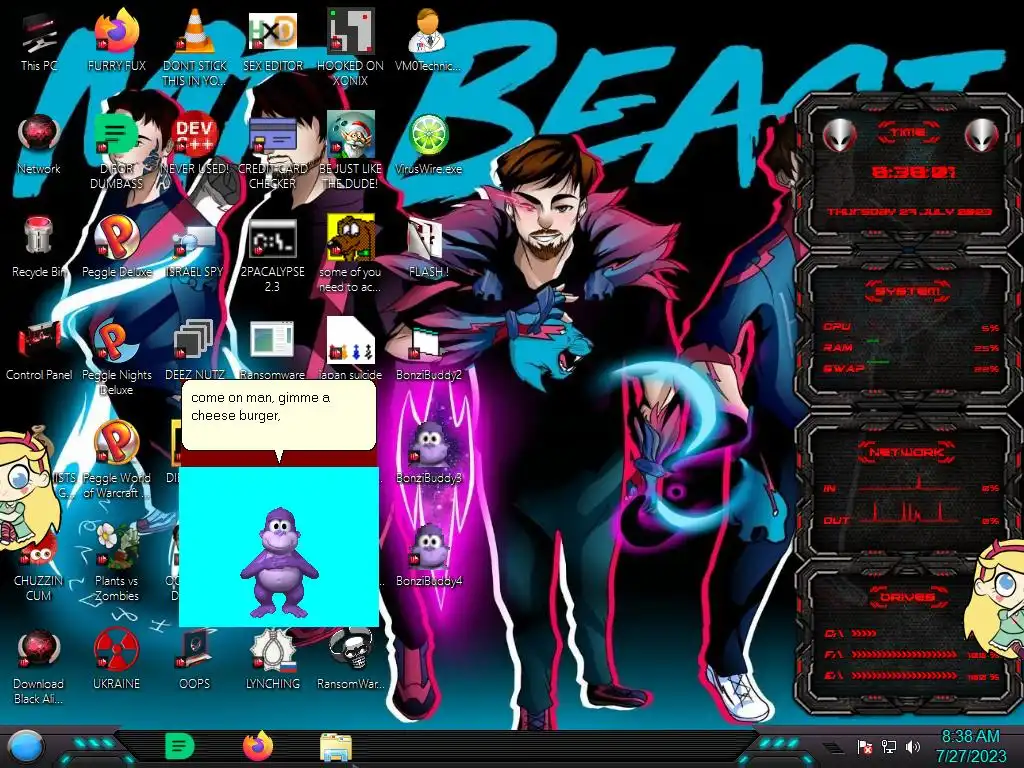This screenshot has height=768, width=1024.
Task: Click the NETWORK gadget header
Action: coord(908,452)
